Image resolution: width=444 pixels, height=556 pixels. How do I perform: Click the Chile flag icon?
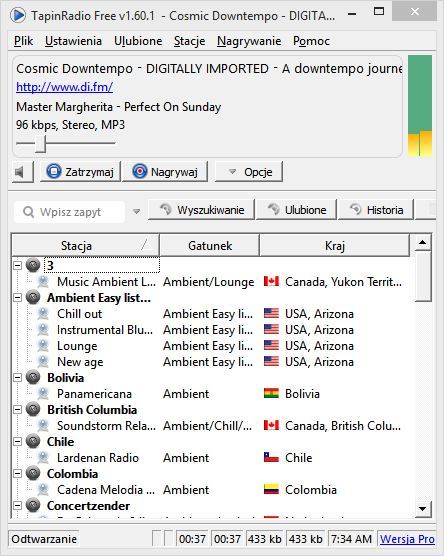pyautogui.click(x=271, y=457)
